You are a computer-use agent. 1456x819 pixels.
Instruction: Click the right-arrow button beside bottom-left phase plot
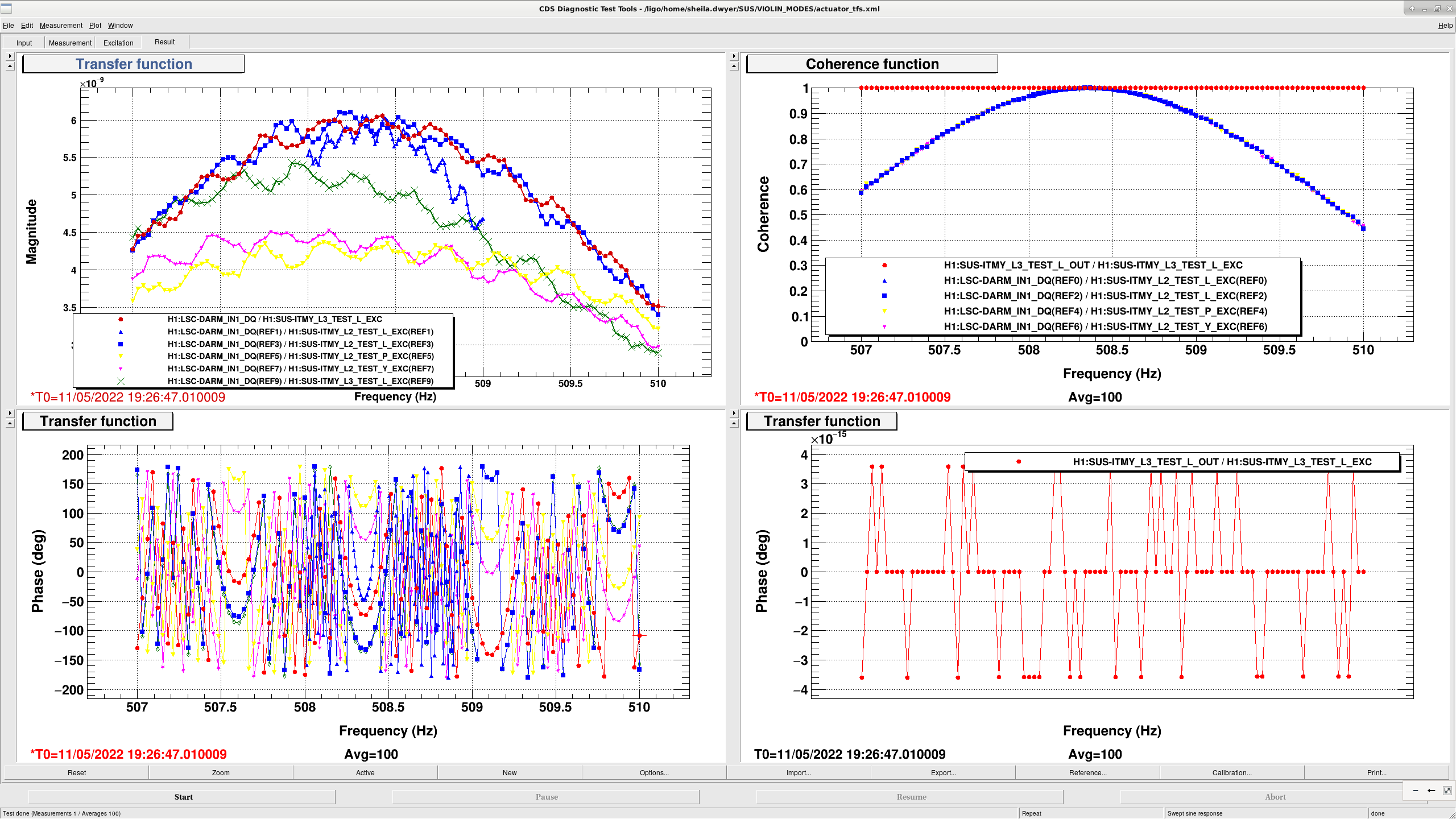tap(10, 413)
